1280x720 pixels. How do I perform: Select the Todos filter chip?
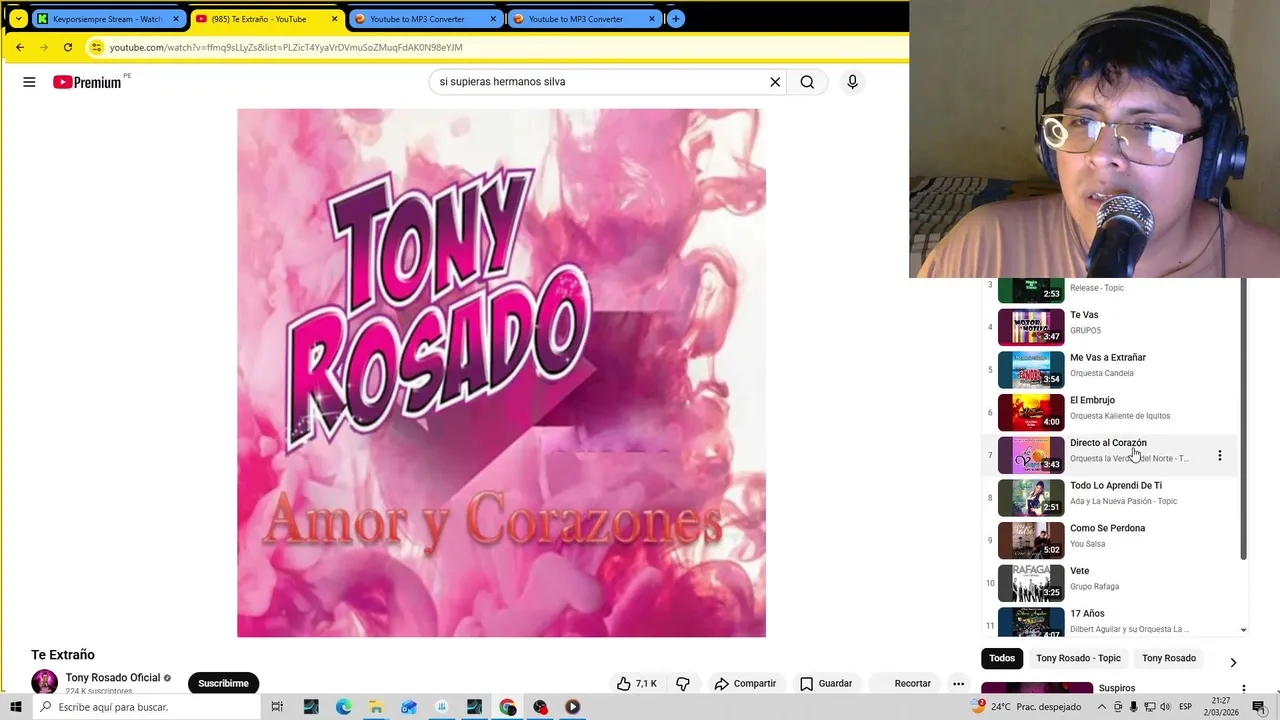[x=1002, y=658]
